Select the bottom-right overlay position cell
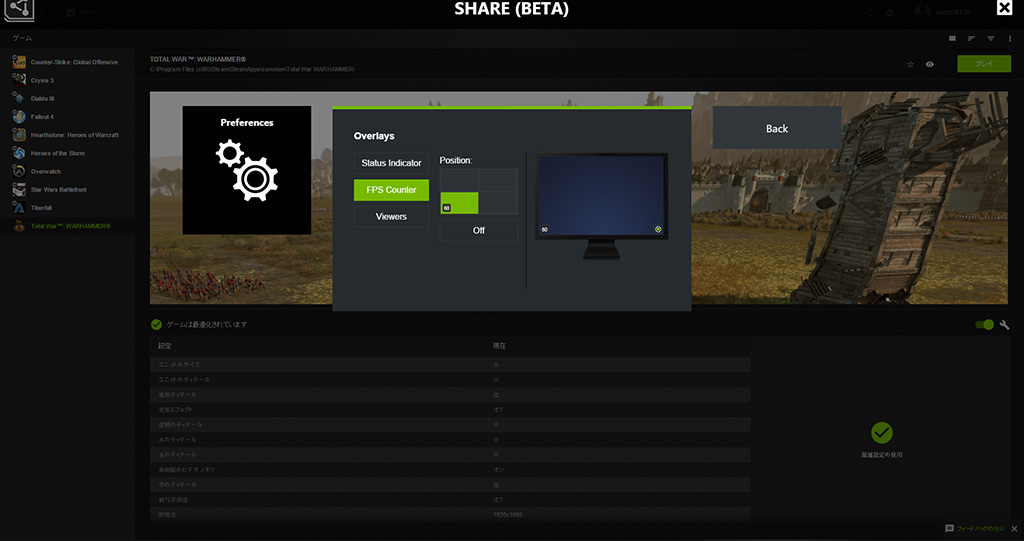The image size is (1024, 541). 498,203
